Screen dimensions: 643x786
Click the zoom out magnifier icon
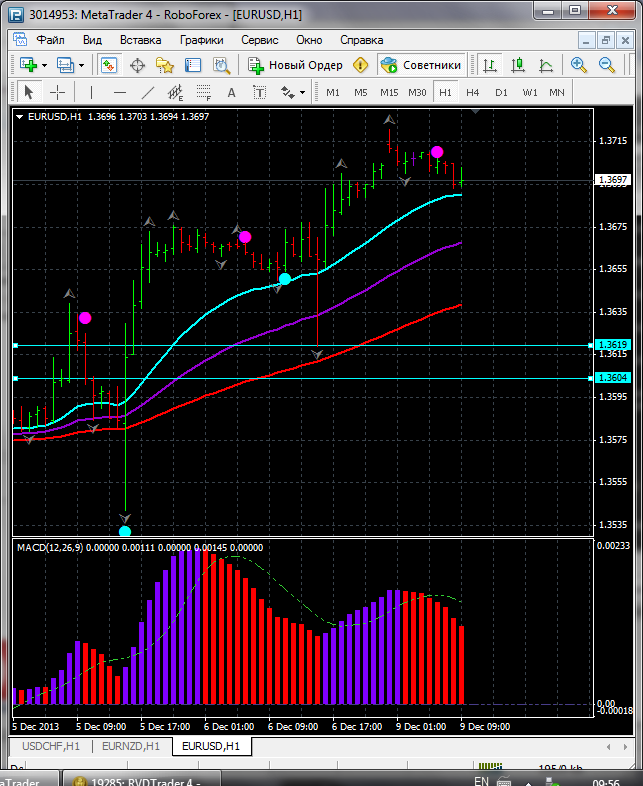[x=606, y=65]
